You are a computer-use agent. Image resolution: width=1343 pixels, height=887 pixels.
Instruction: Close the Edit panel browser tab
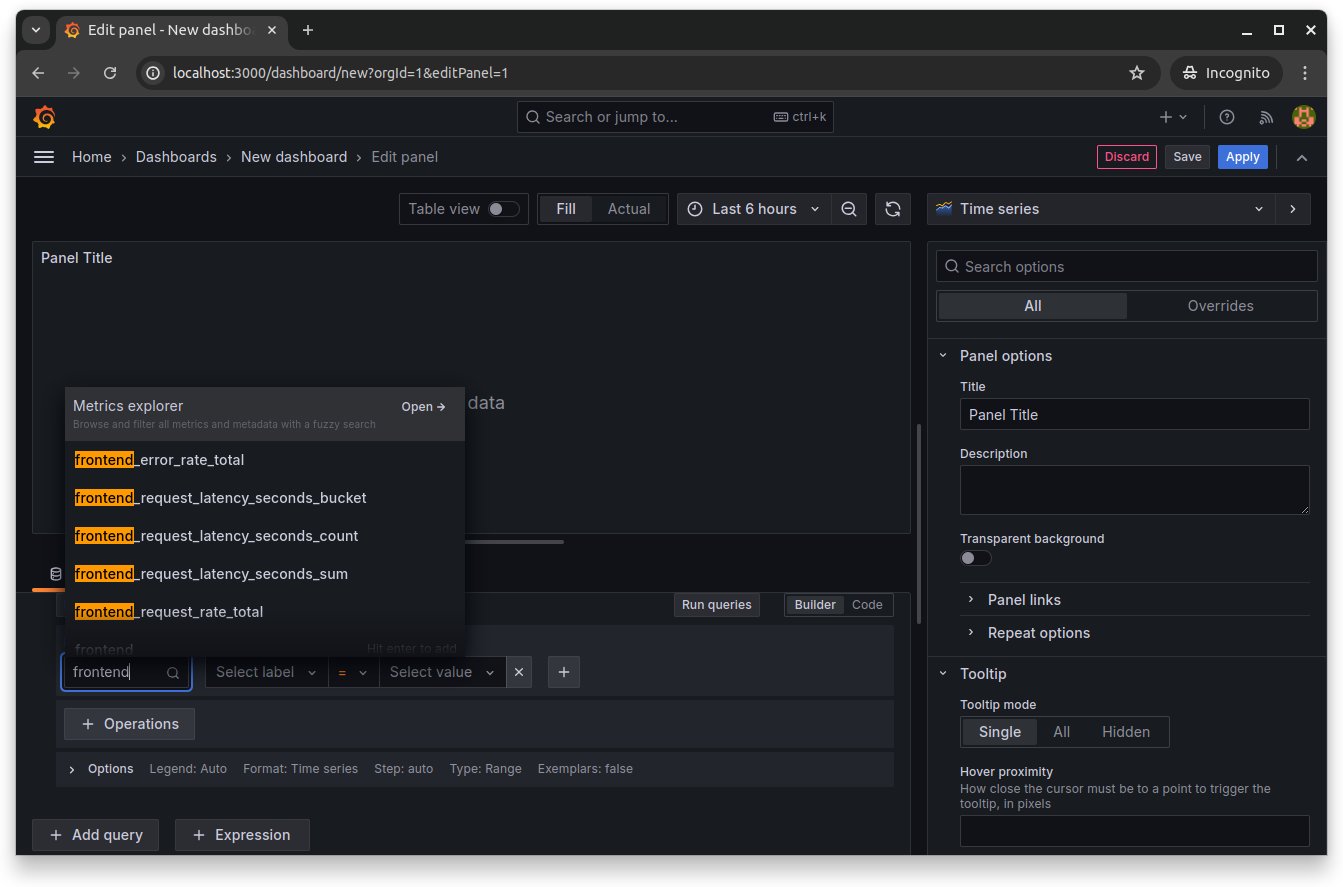(x=272, y=30)
